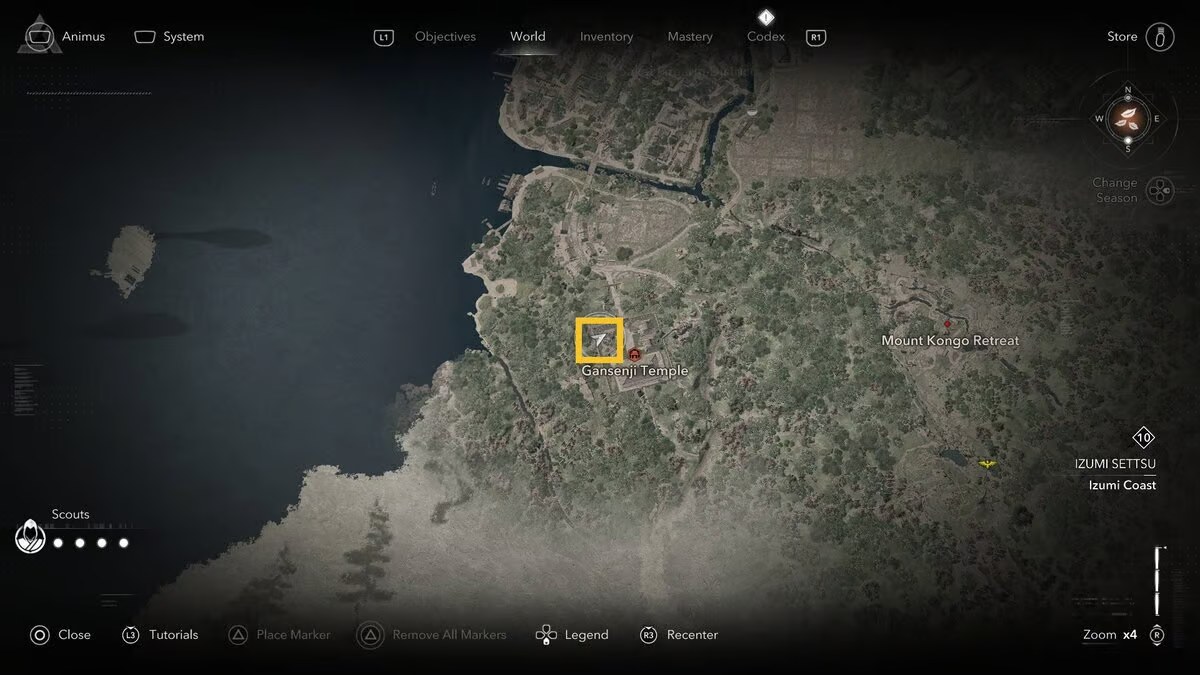Select the Scouts label

70,514
